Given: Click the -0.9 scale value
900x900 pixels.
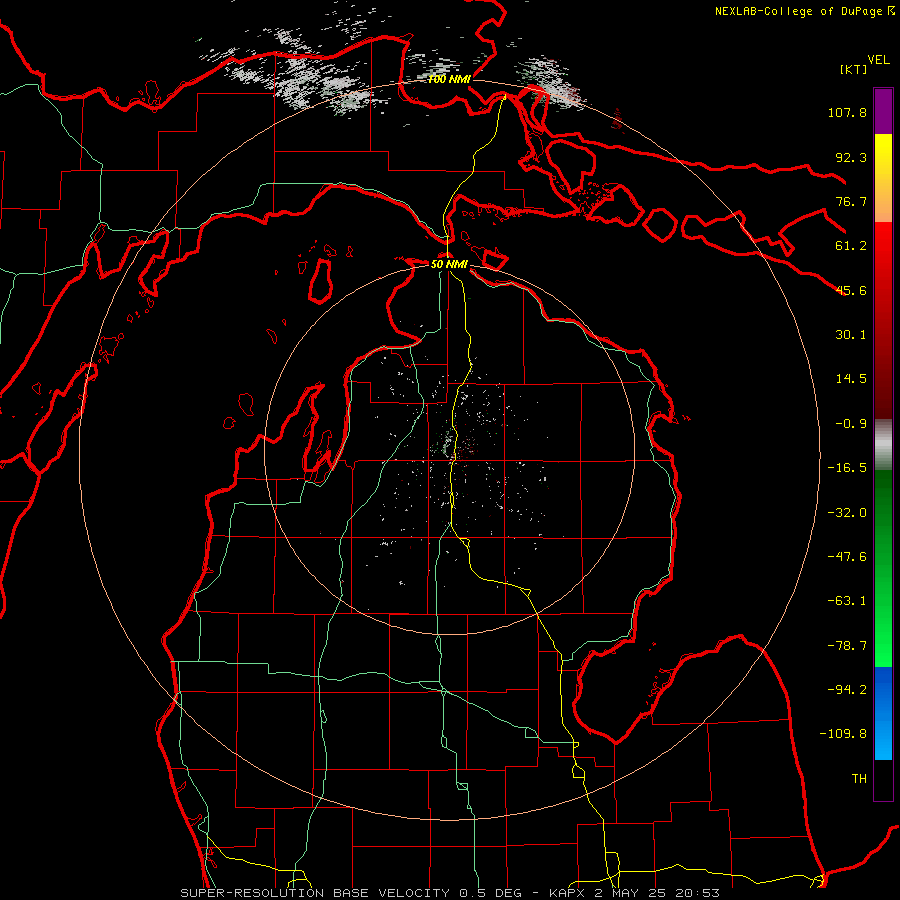Looking at the screenshot, I should (x=851, y=424).
